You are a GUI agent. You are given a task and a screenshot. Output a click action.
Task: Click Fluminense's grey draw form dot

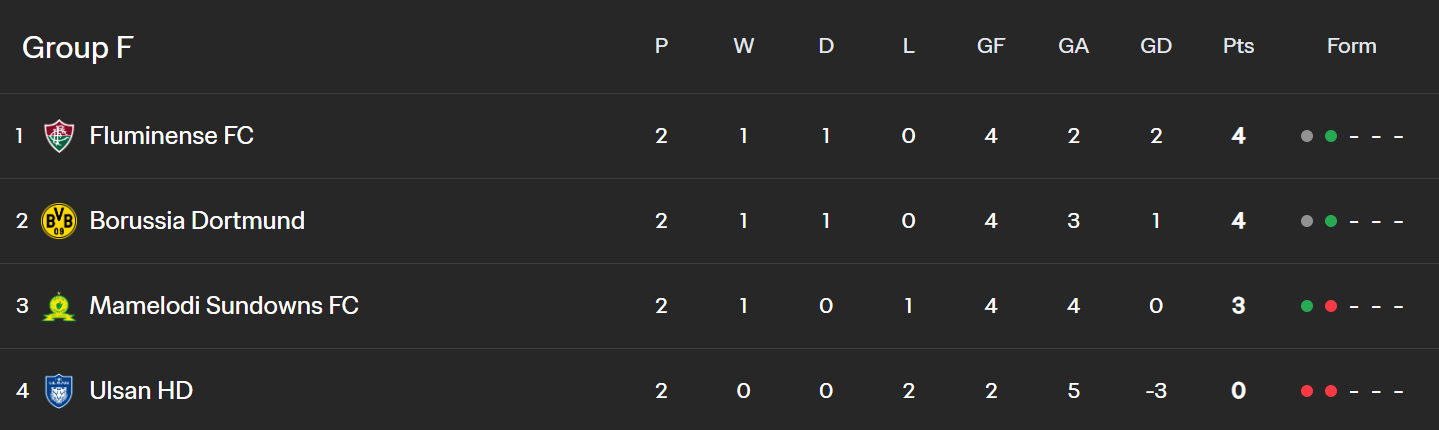pos(1307,136)
